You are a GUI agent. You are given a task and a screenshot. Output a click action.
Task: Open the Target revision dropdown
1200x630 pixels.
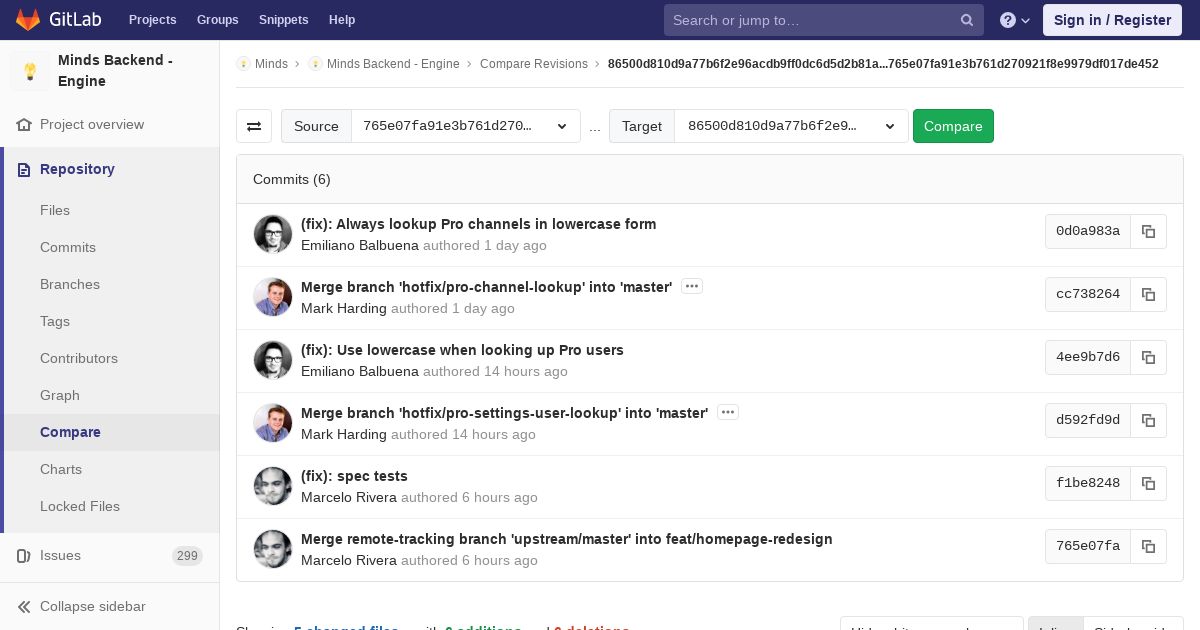click(x=790, y=126)
